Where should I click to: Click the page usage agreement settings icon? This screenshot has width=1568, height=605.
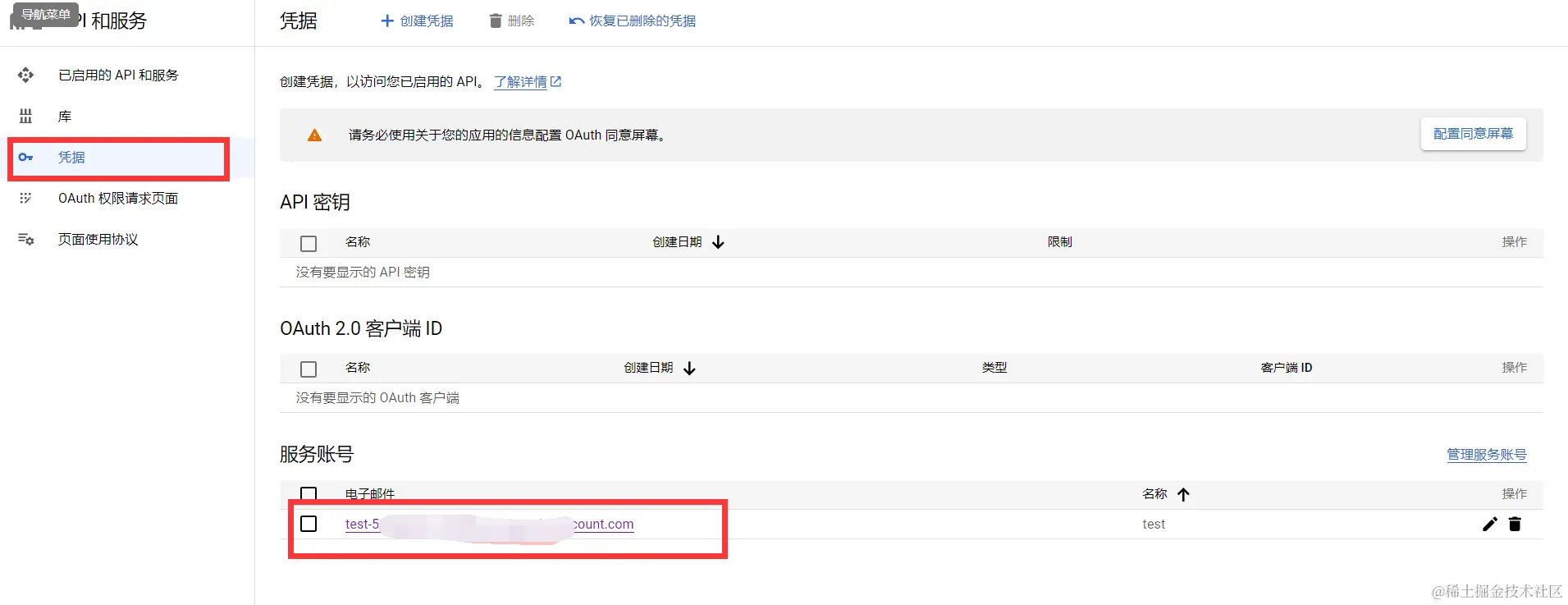click(x=25, y=240)
